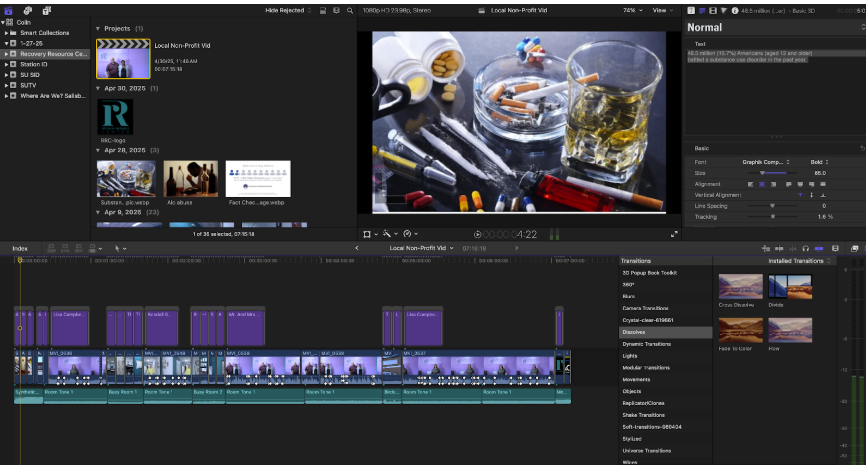Select the Dissolves transitions category

pos(634,332)
